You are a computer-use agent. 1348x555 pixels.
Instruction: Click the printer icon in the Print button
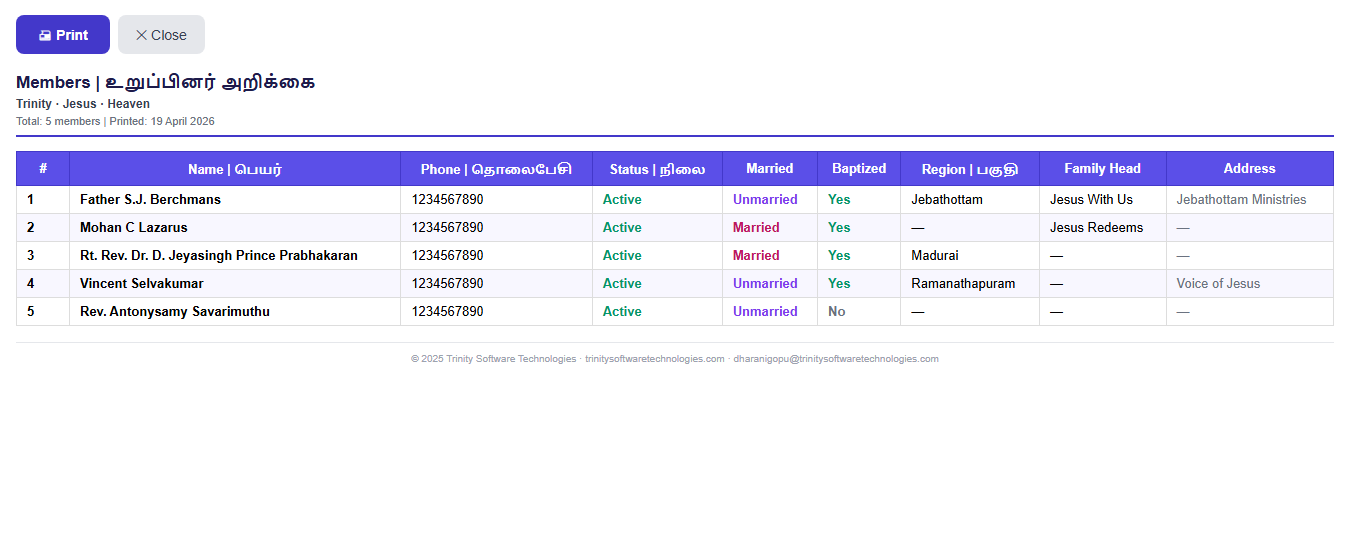(x=45, y=35)
